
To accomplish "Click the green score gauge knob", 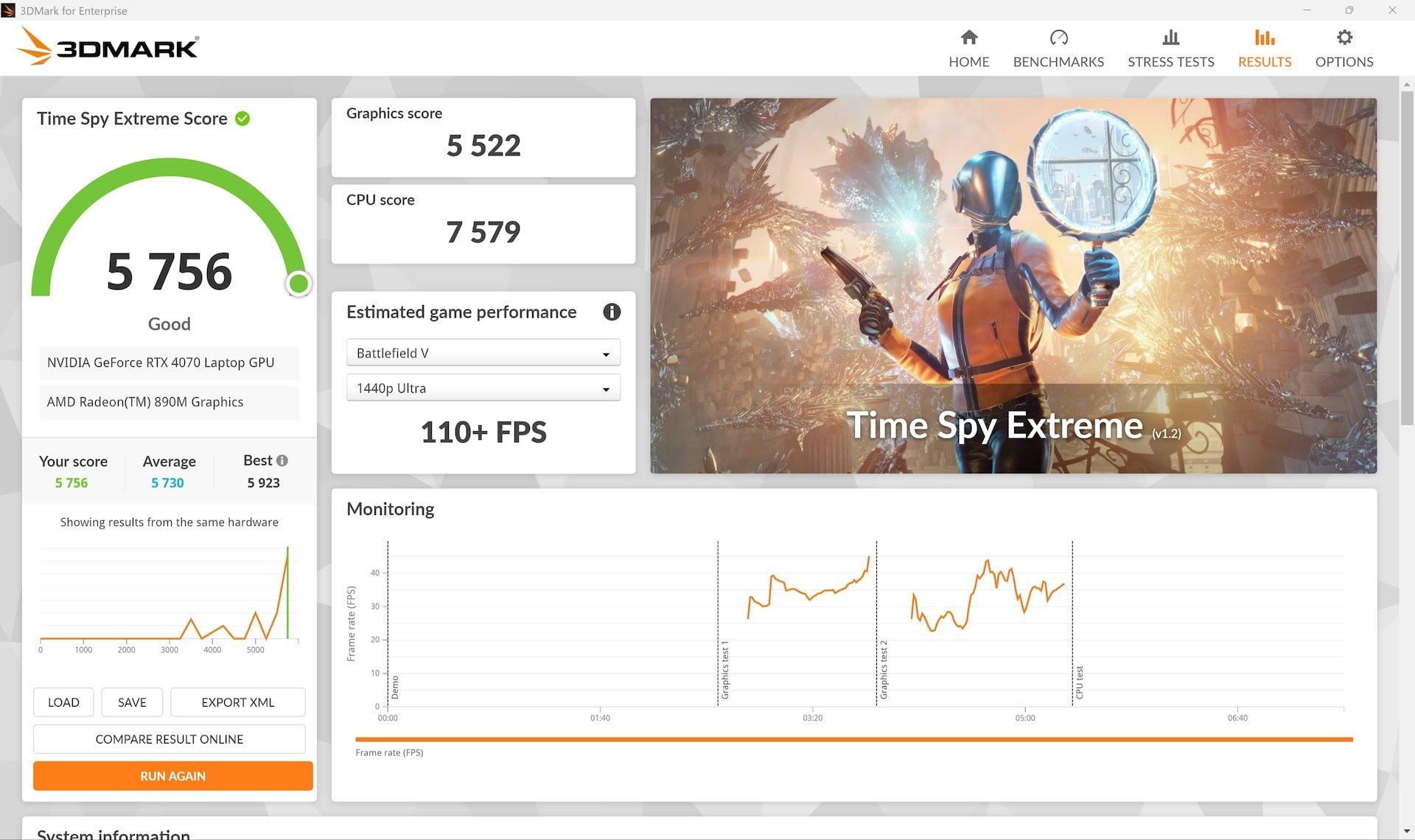I will coord(298,284).
